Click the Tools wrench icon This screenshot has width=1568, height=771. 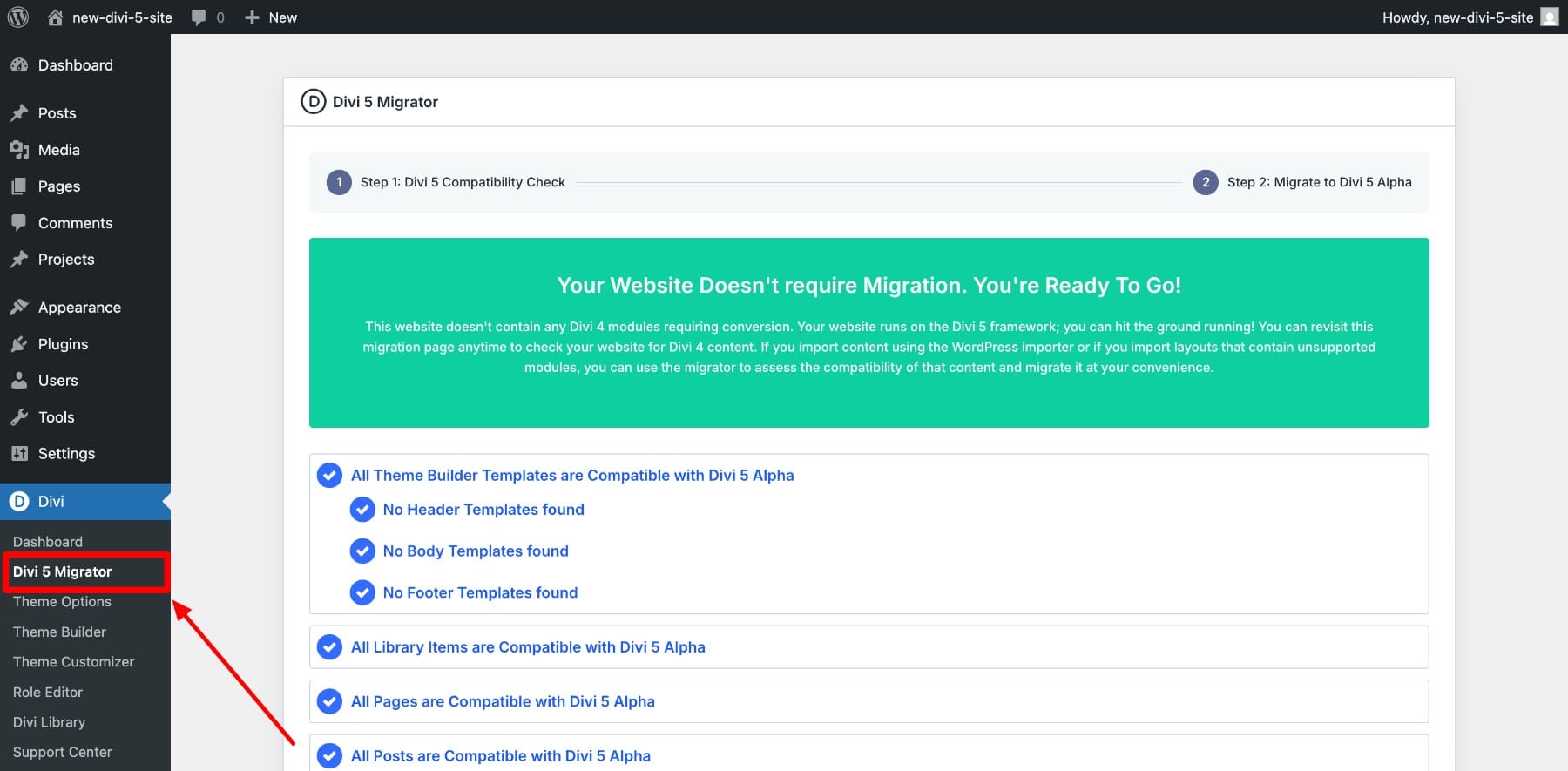(x=19, y=417)
